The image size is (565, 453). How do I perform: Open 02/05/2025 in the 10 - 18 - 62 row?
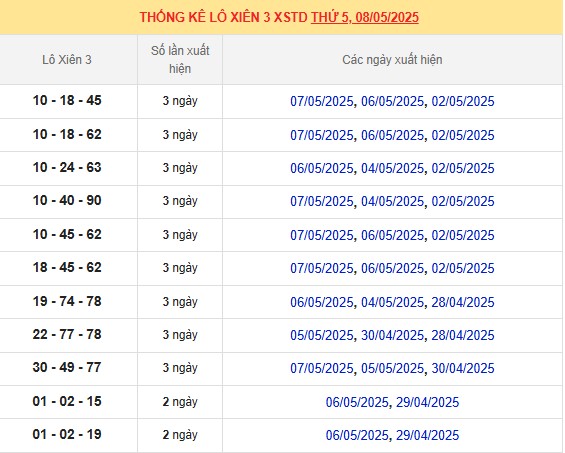click(463, 135)
